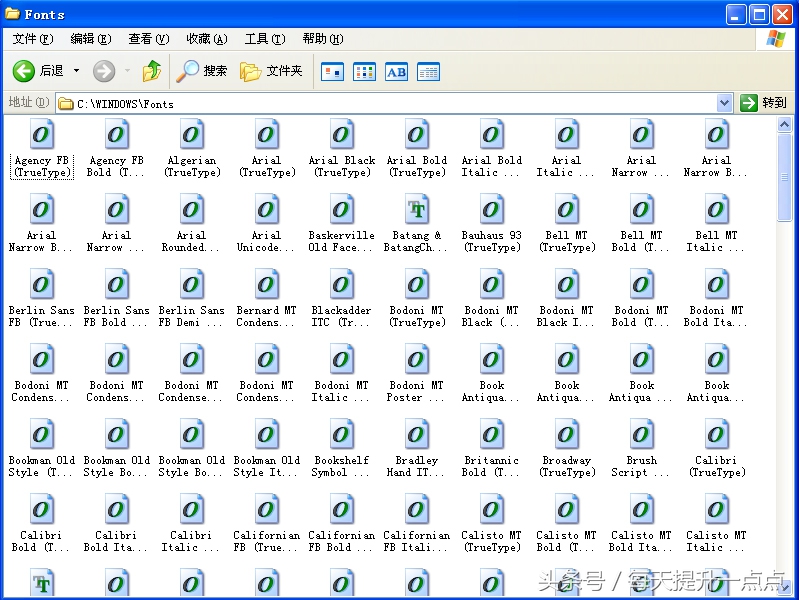The height and width of the screenshot is (600, 799).
Task: Select the Bauhaus 93 font icon
Action: [x=491, y=212]
